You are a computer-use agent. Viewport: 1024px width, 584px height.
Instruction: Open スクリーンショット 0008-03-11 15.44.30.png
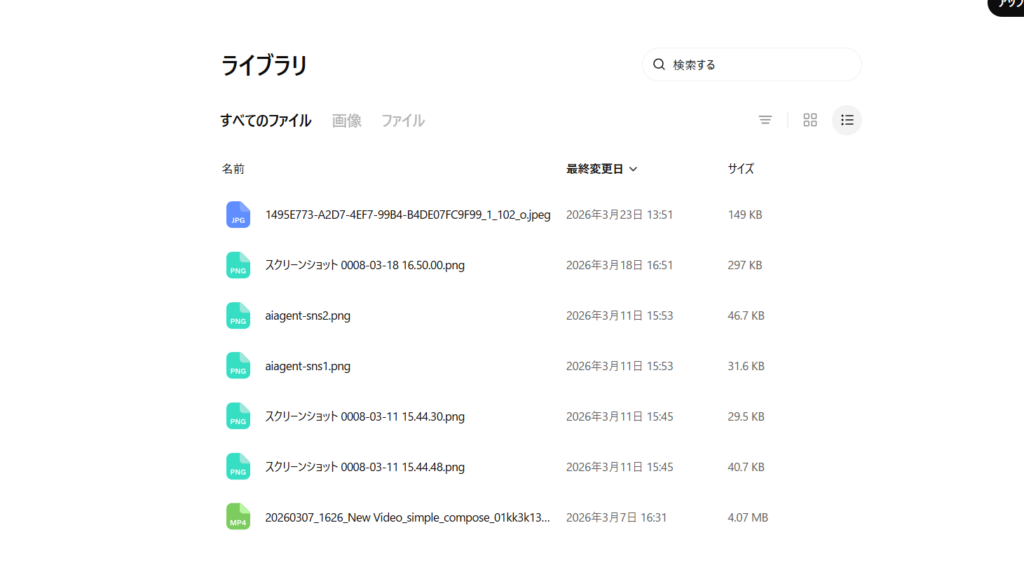(364, 416)
